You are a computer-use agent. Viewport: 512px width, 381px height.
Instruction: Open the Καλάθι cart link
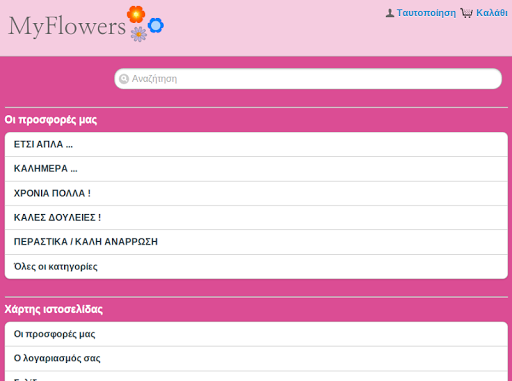point(492,13)
